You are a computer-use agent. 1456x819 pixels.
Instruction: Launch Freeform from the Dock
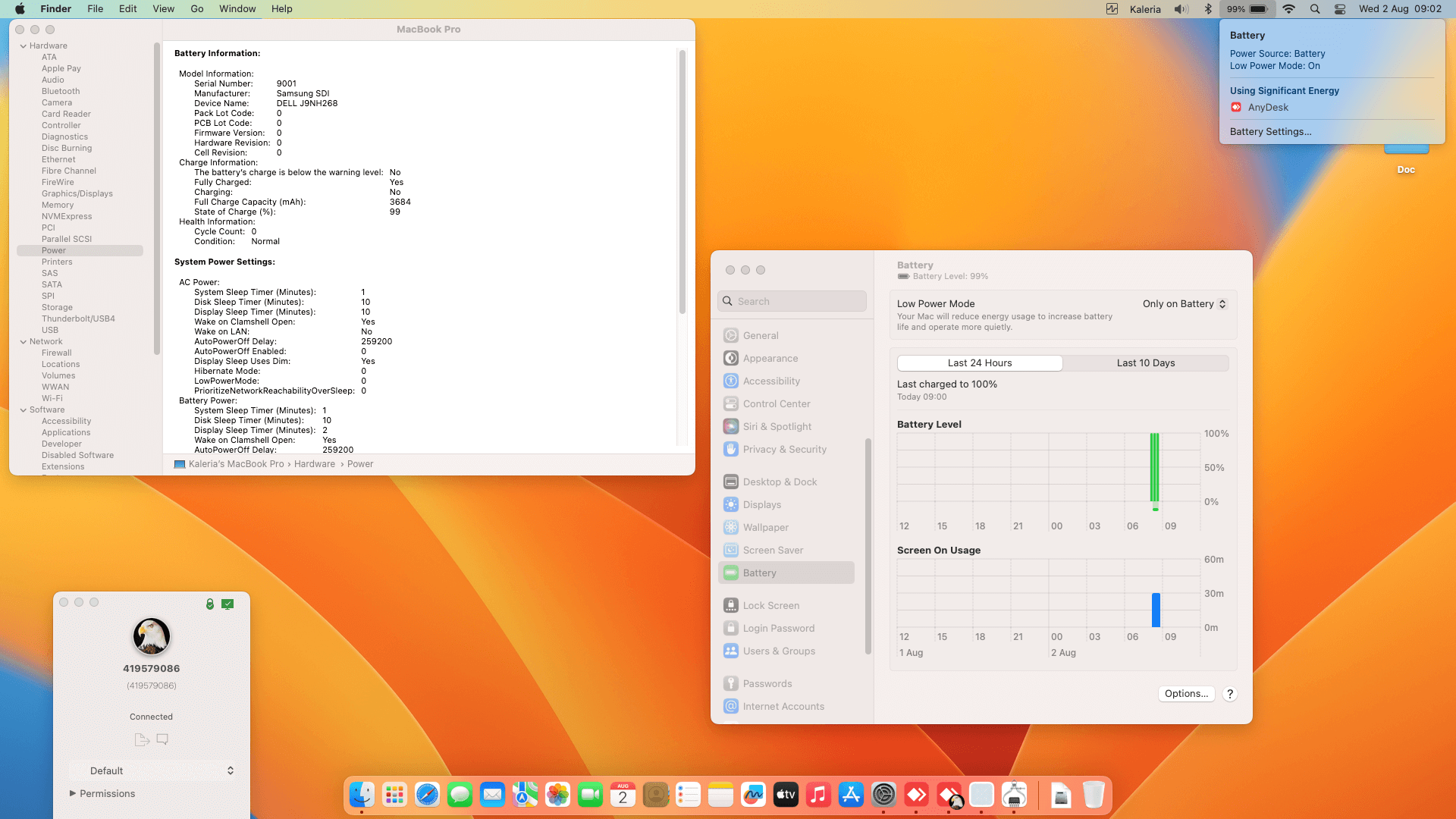(753, 795)
